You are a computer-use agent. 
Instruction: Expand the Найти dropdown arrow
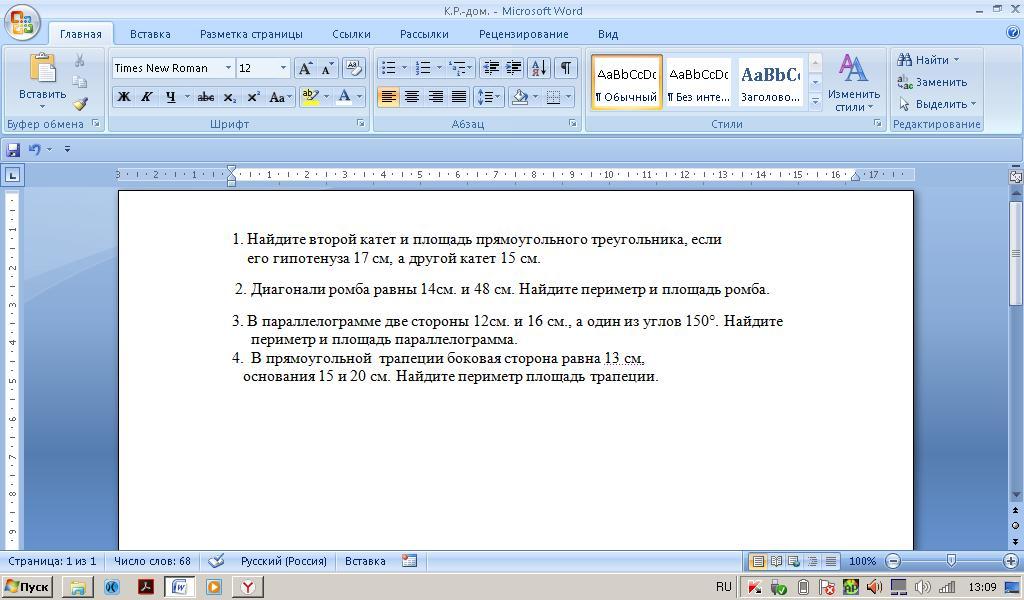(956, 60)
